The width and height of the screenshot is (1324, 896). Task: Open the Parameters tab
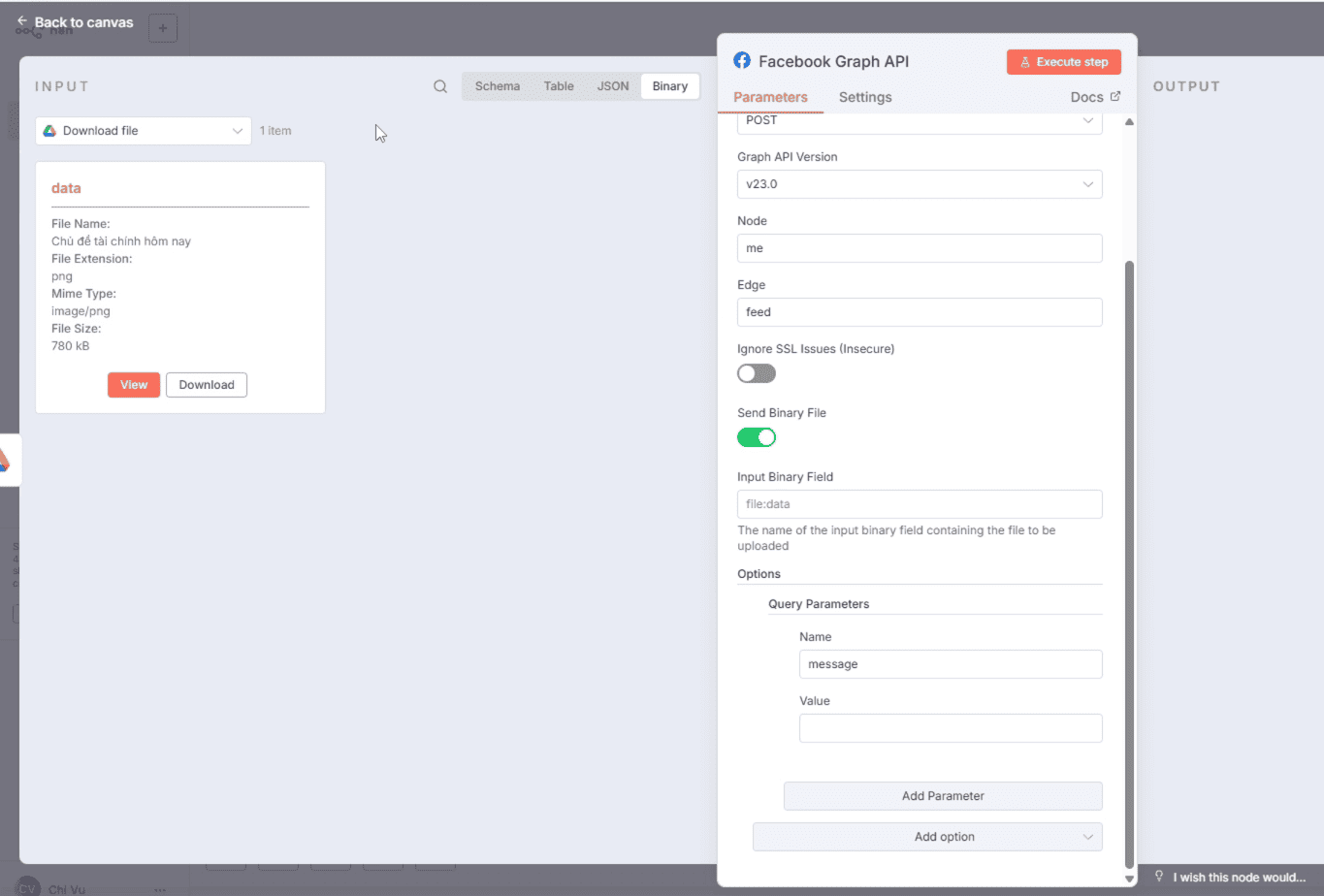[770, 97]
